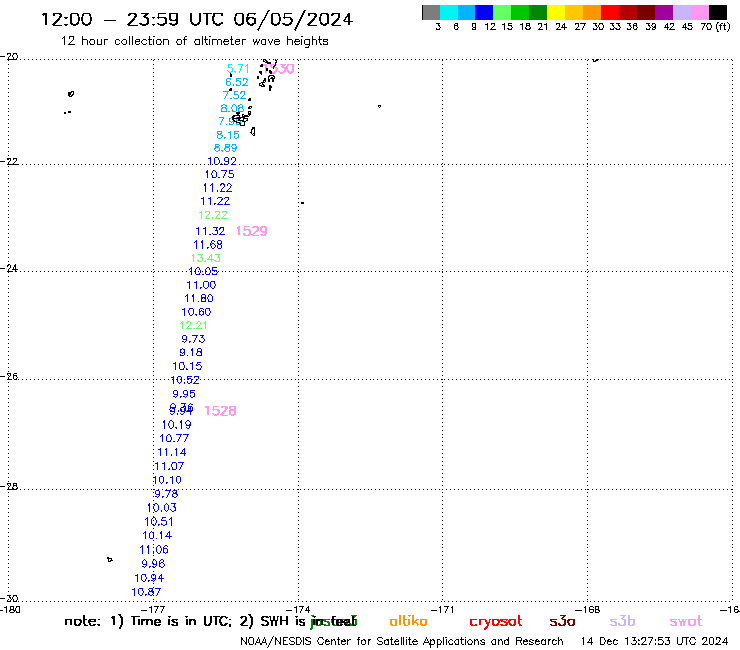The image size is (740, 650).
Task: Click the 's3a' satellite legend label
Action: tap(562, 621)
